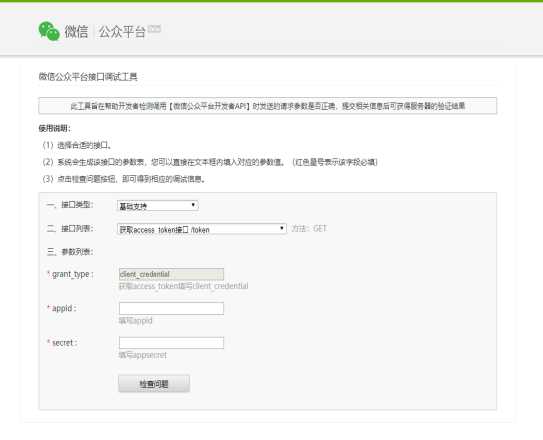Click the 一、接口类型 label
The height and width of the screenshot is (440, 543).
70,205
